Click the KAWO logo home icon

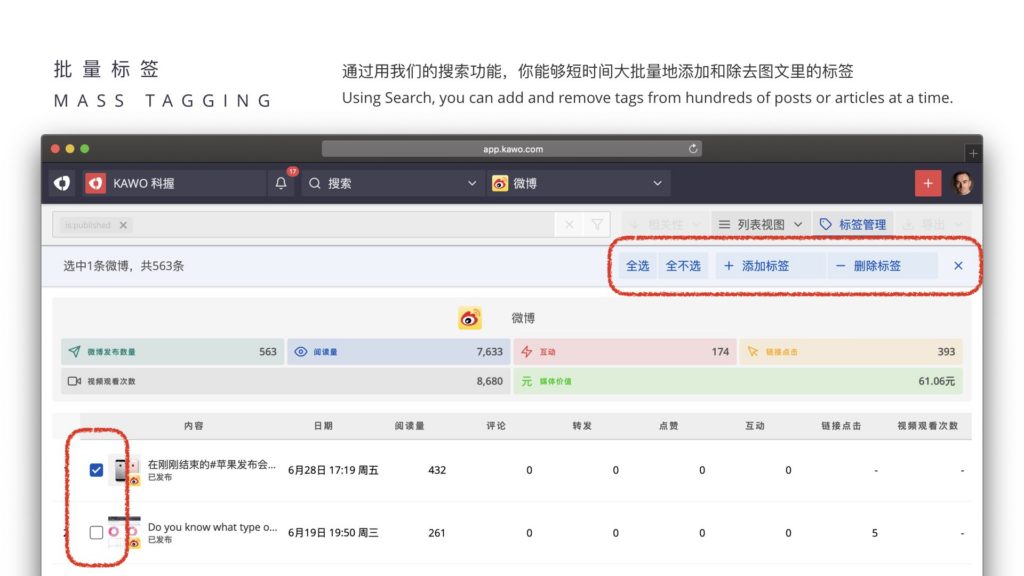(x=62, y=183)
